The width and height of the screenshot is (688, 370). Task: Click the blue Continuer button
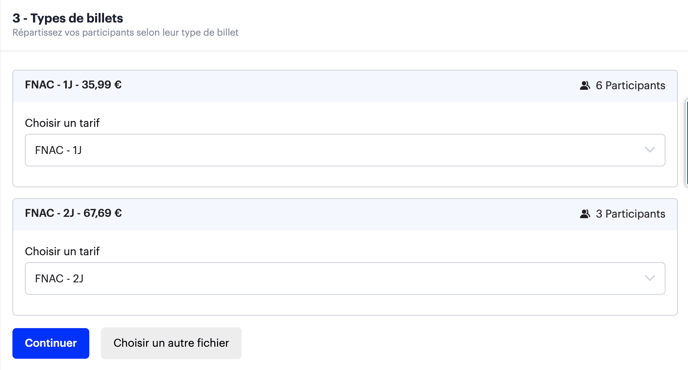click(x=51, y=343)
